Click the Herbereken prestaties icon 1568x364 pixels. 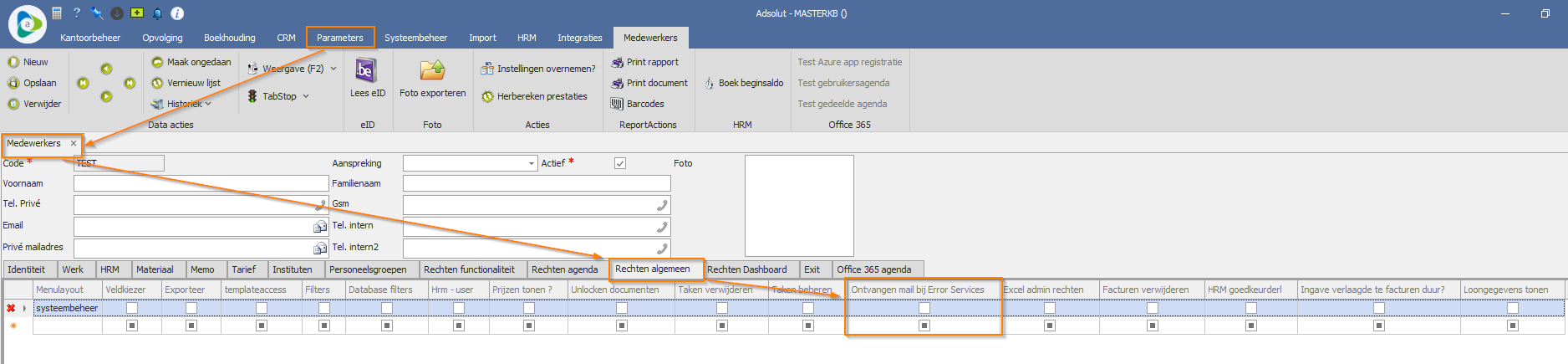(487, 96)
